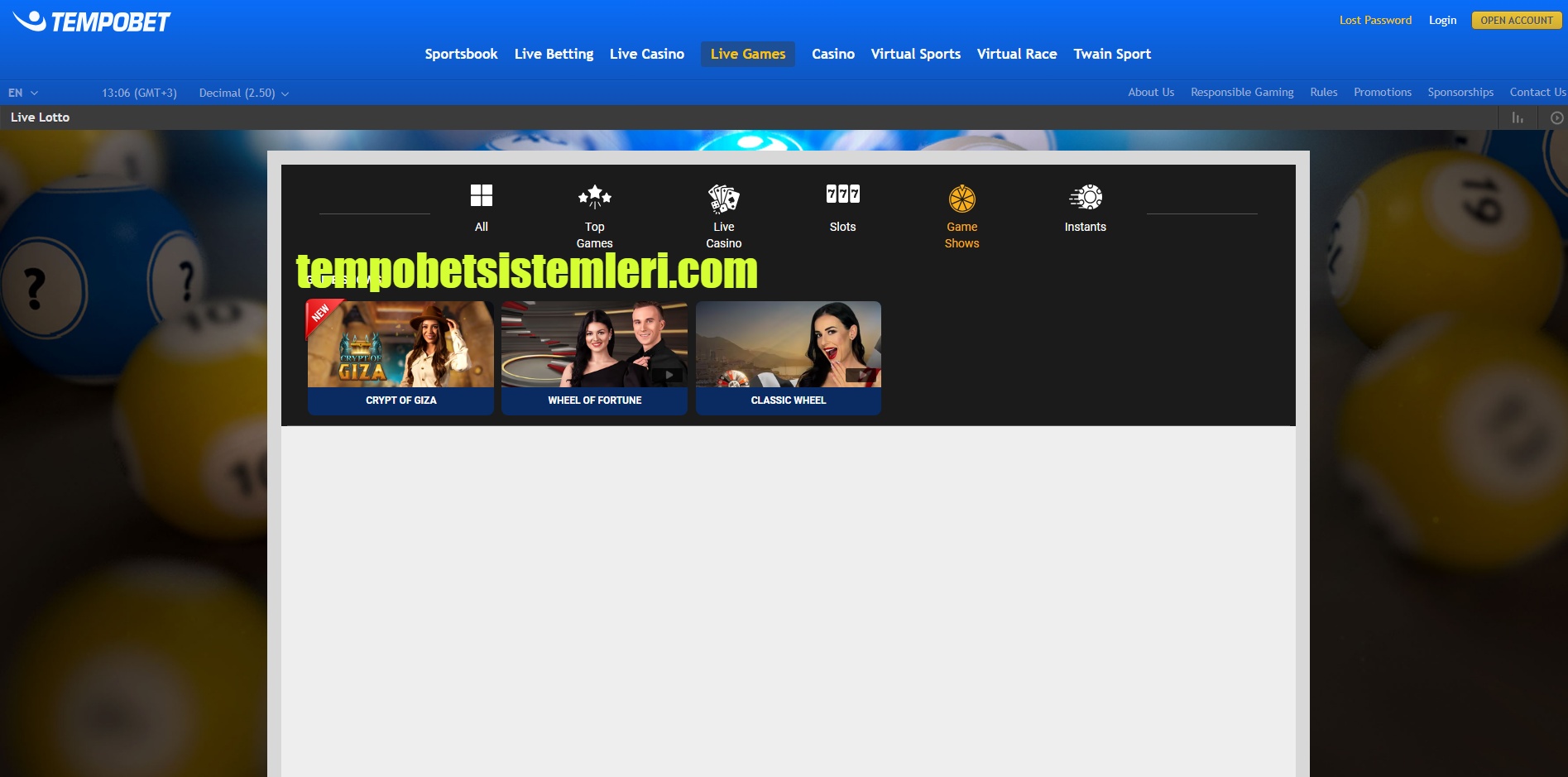The height and width of the screenshot is (777, 1568).
Task: Open the Wheel of Fortune game thumbnail
Action: coord(595,344)
